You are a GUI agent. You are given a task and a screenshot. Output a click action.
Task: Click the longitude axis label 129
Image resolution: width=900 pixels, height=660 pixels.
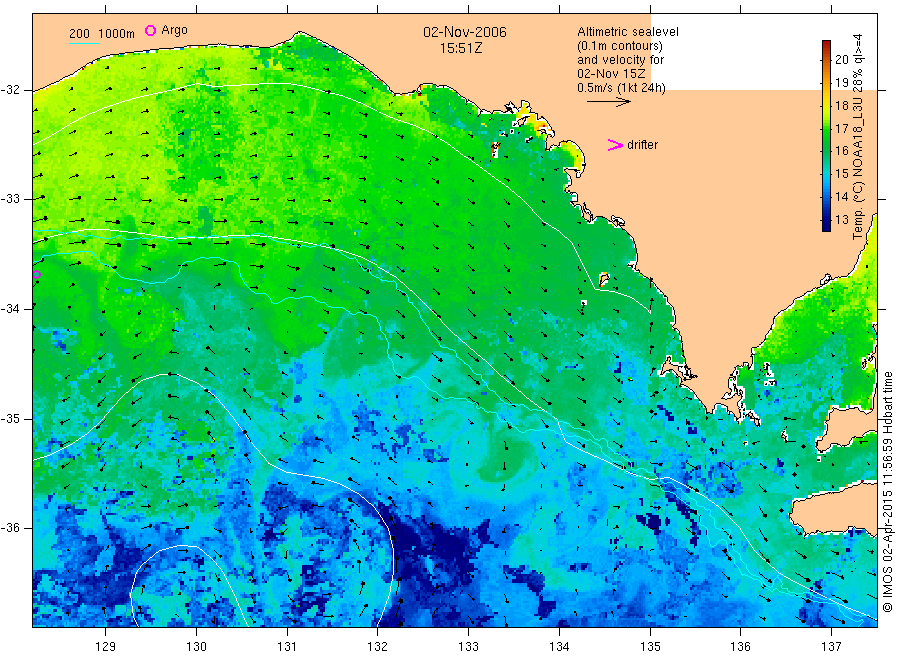pyautogui.click(x=106, y=646)
